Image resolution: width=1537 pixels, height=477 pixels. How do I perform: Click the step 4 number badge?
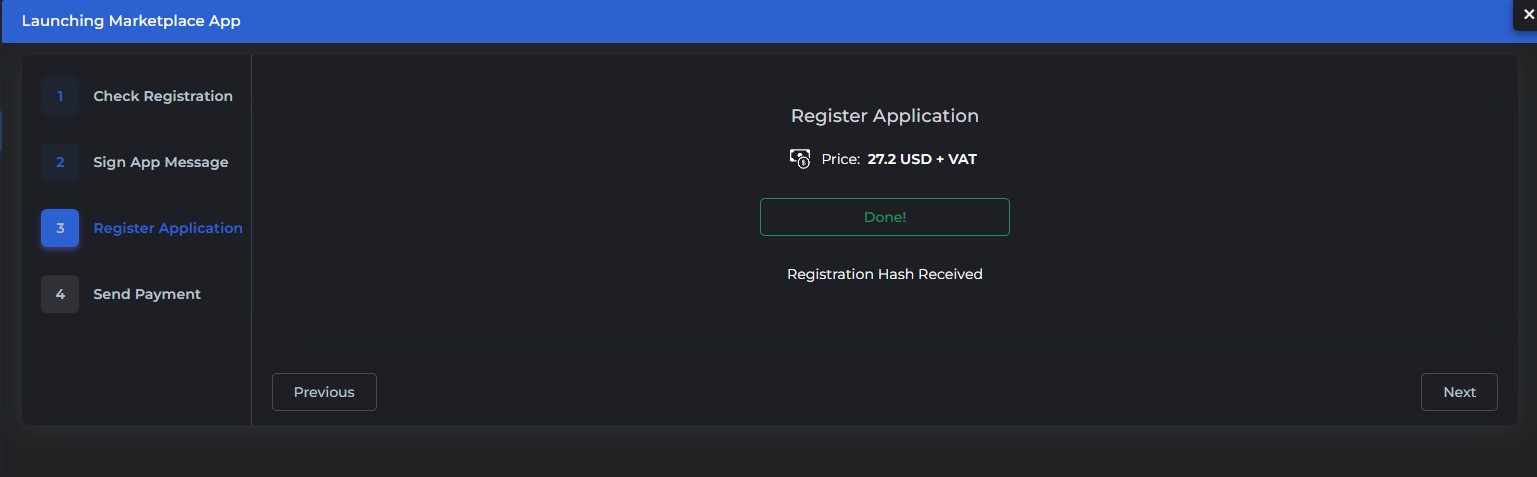pyautogui.click(x=60, y=294)
